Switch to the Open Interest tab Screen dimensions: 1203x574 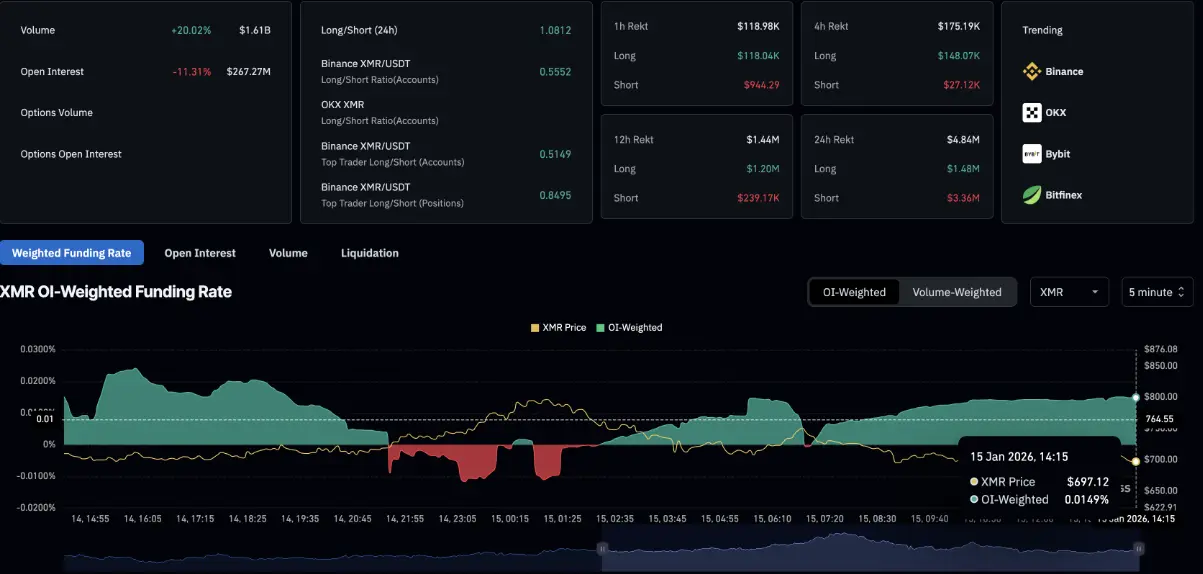pyautogui.click(x=200, y=253)
